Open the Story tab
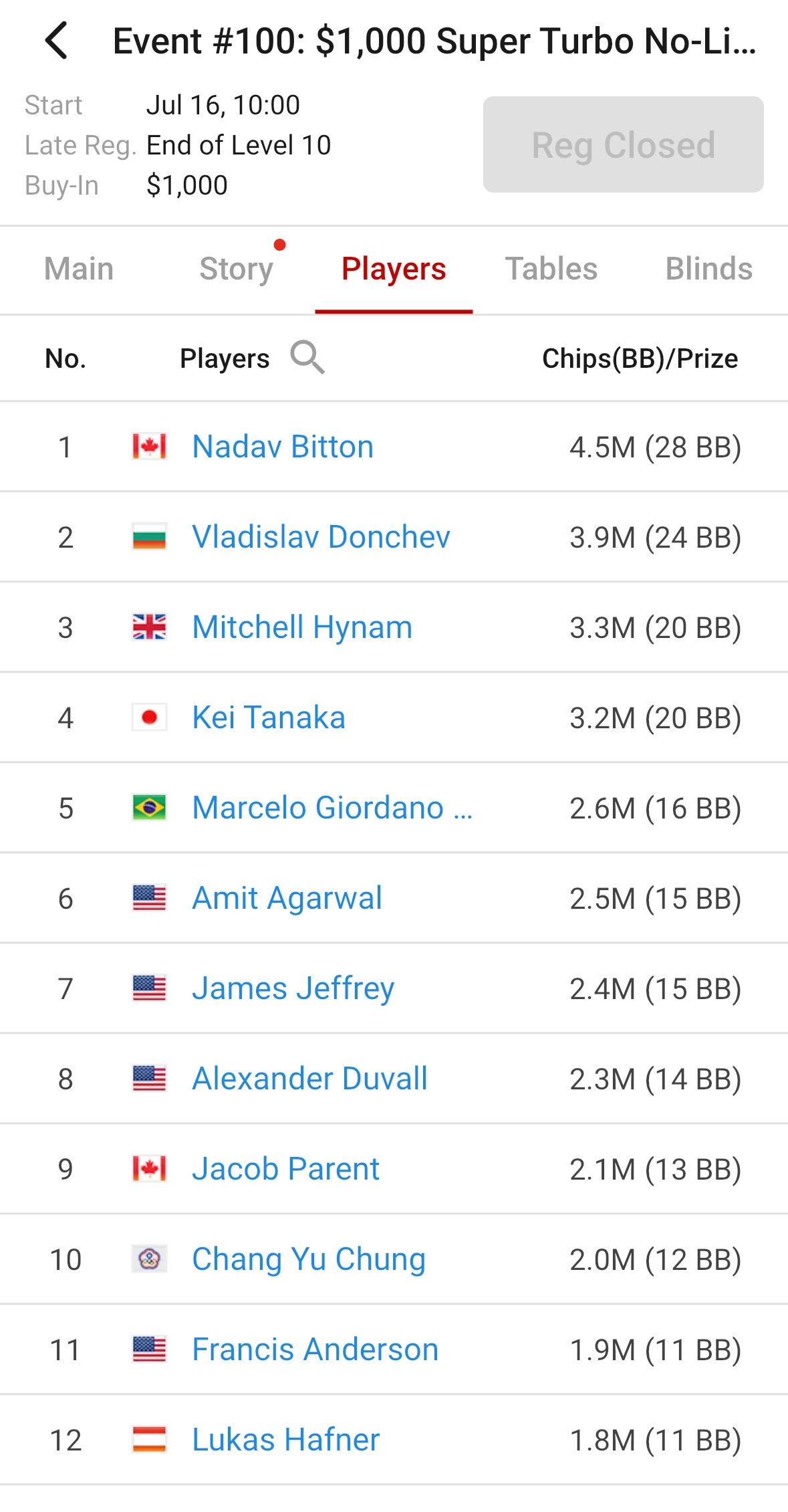 pyautogui.click(x=236, y=269)
